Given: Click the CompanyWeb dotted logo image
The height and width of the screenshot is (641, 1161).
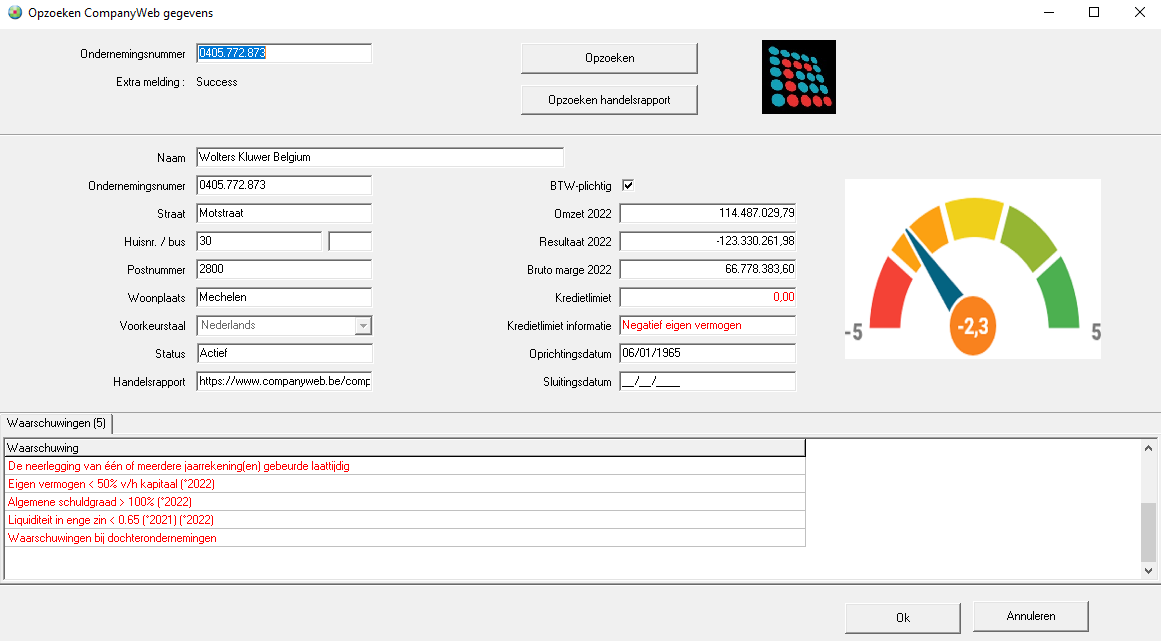Looking at the screenshot, I should pyautogui.click(x=798, y=77).
